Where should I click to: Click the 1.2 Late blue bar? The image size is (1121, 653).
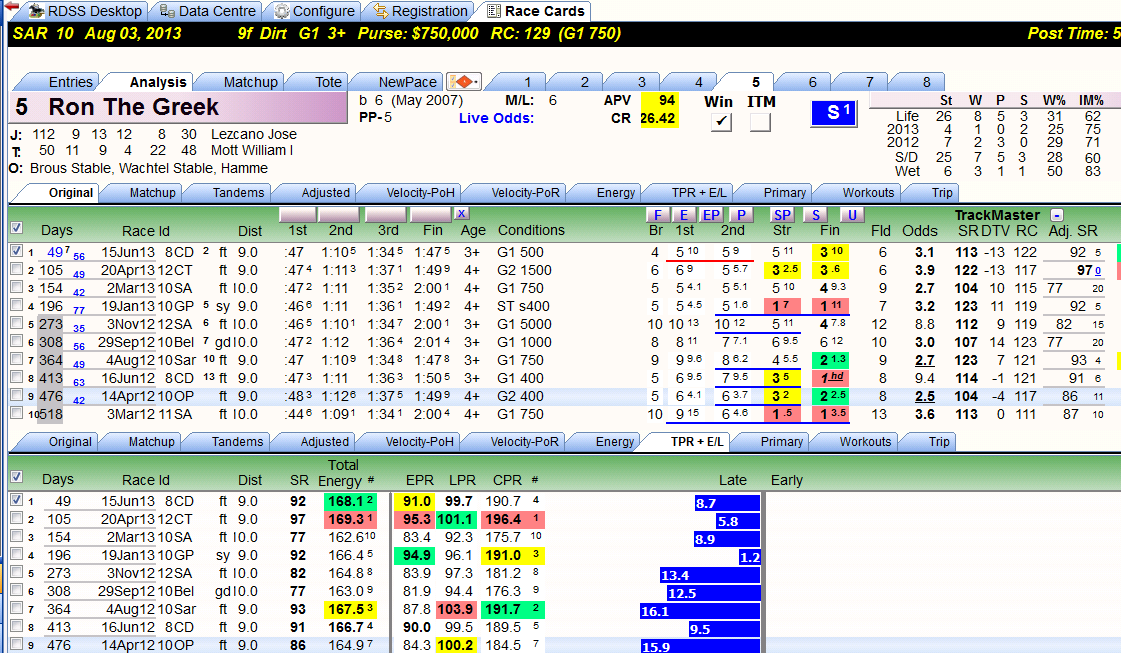coord(749,557)
